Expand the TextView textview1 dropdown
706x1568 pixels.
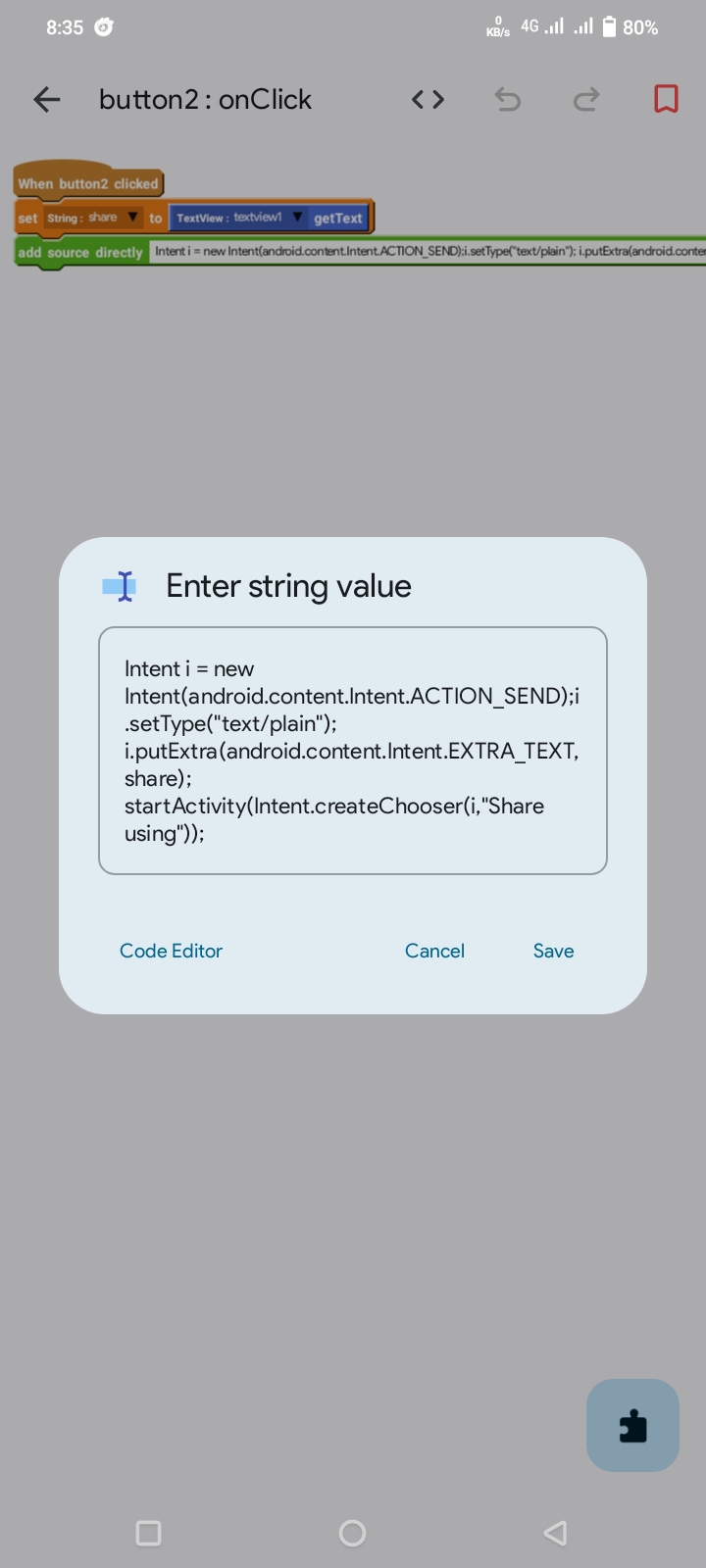(297, 218)
